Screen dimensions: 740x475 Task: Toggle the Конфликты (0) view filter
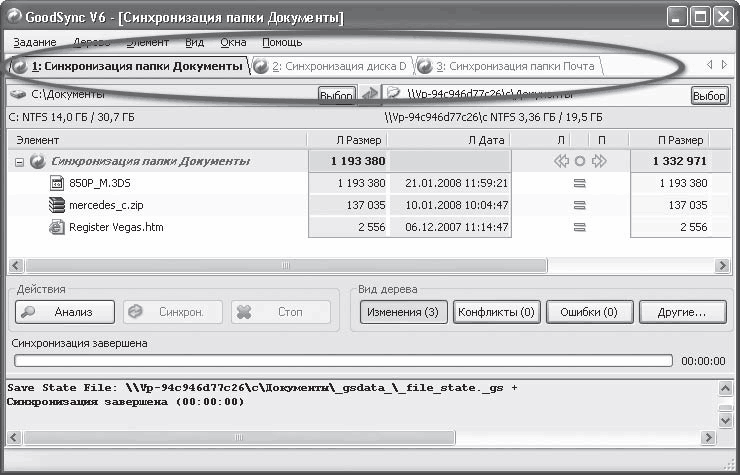coord(496,312)
